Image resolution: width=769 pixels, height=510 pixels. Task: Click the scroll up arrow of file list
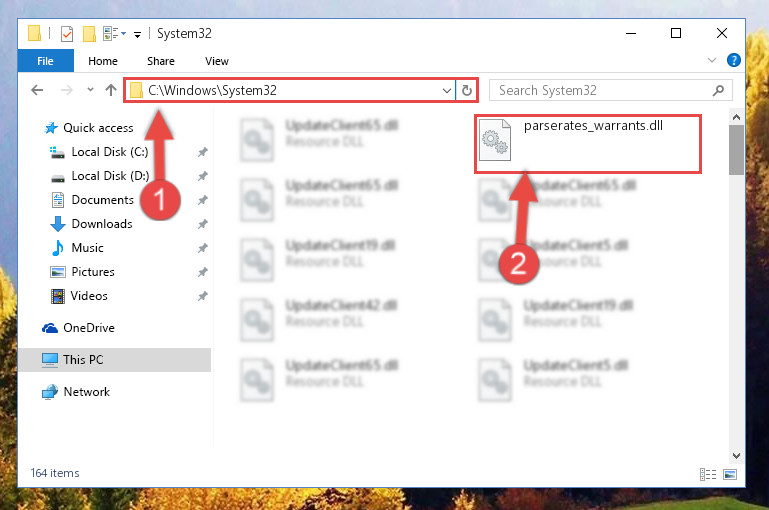coord(736,117)
